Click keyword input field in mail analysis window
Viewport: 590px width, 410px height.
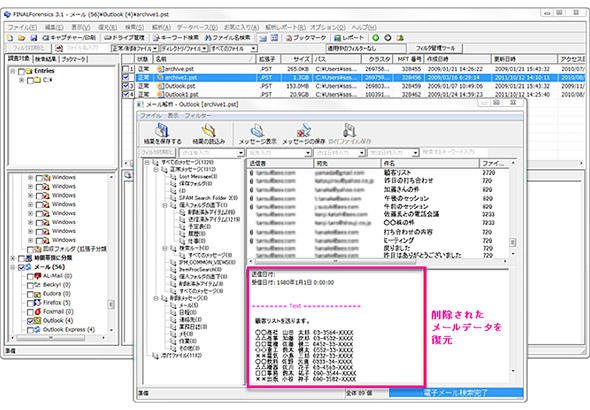454,152
